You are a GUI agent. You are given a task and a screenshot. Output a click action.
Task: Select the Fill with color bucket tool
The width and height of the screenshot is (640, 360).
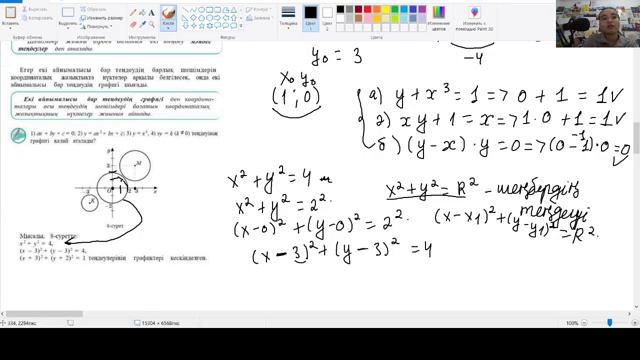(x=142, y=13)
